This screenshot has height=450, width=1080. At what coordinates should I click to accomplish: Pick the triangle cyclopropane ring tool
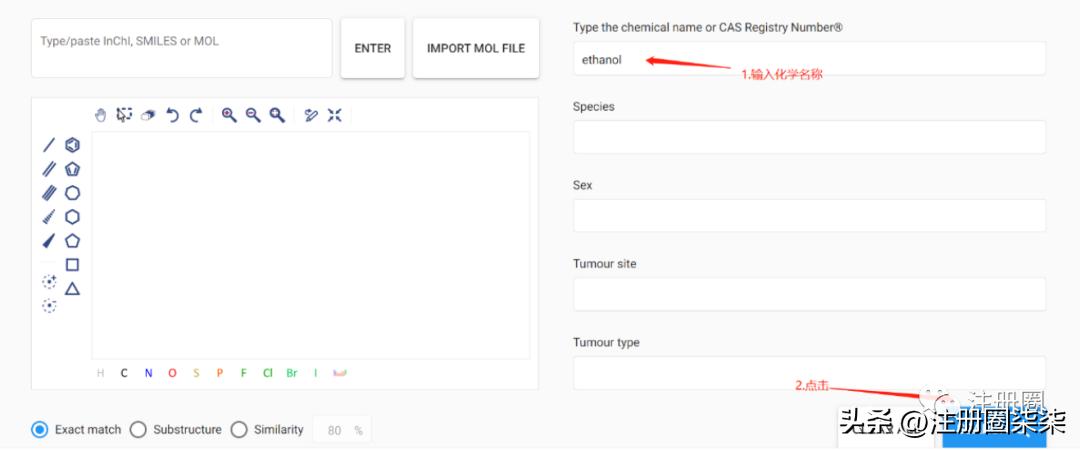[x=72, y=289]
